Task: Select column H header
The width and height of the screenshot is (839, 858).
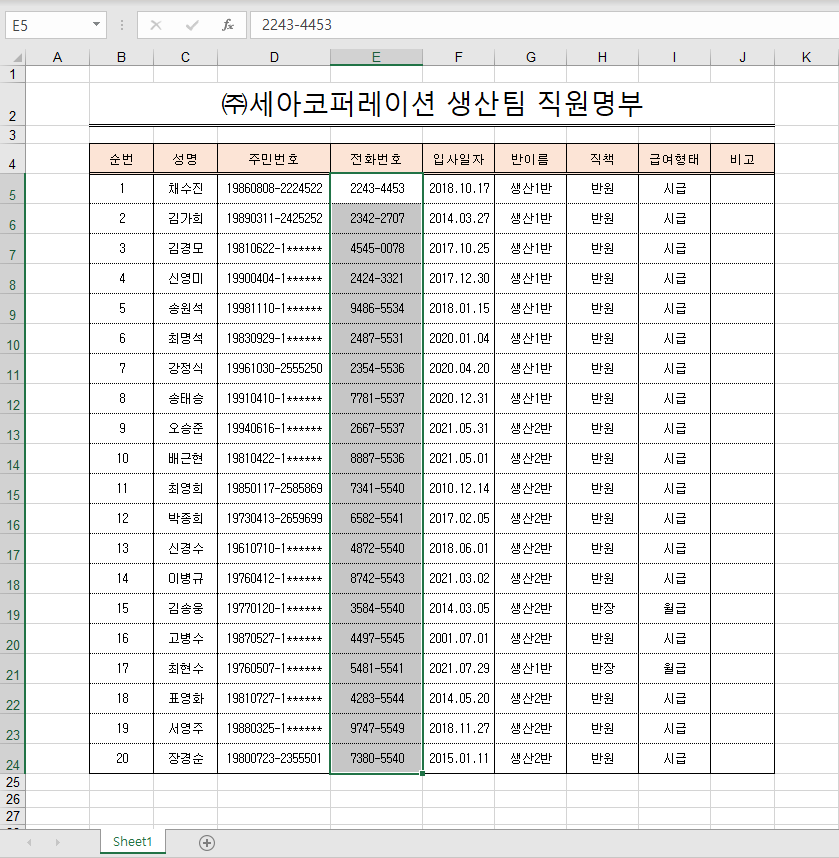Action: [602, 57]
